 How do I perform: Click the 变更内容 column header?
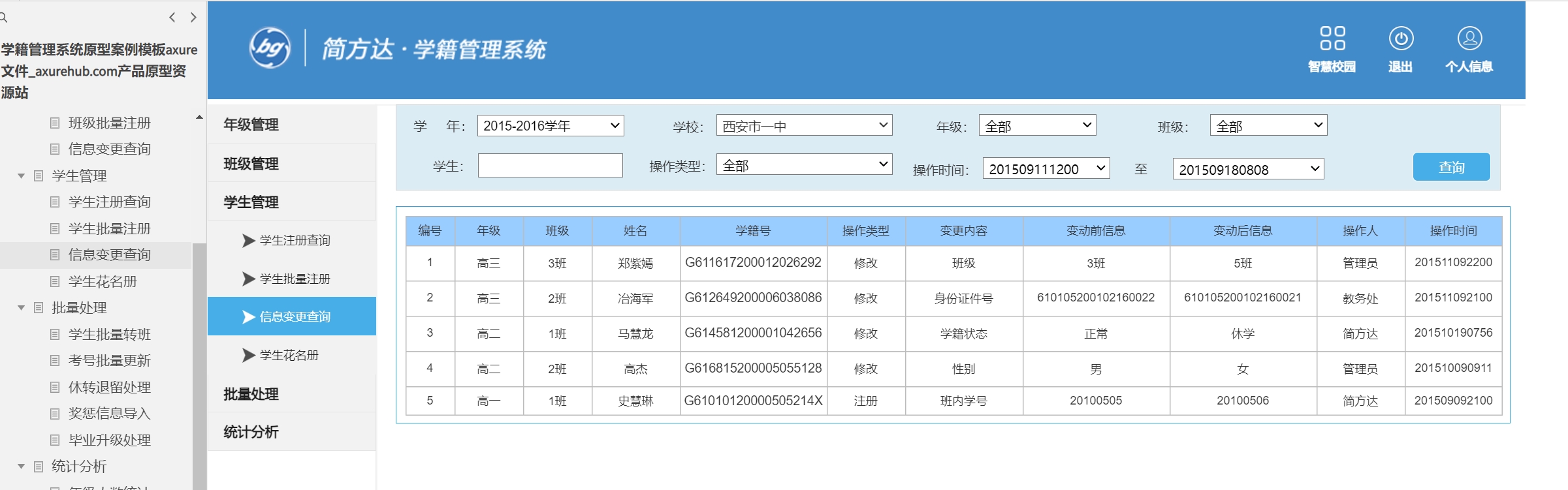(964, 230)
